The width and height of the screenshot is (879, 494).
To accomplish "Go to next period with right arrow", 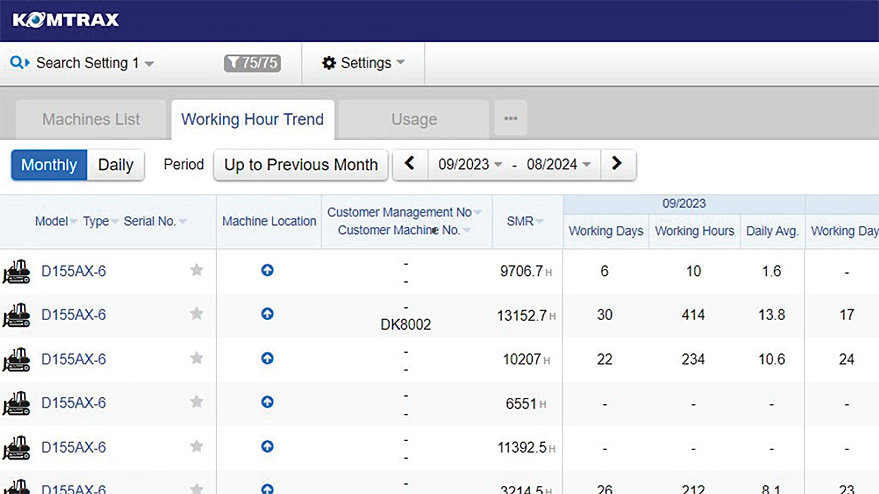I will coord(617,164).
